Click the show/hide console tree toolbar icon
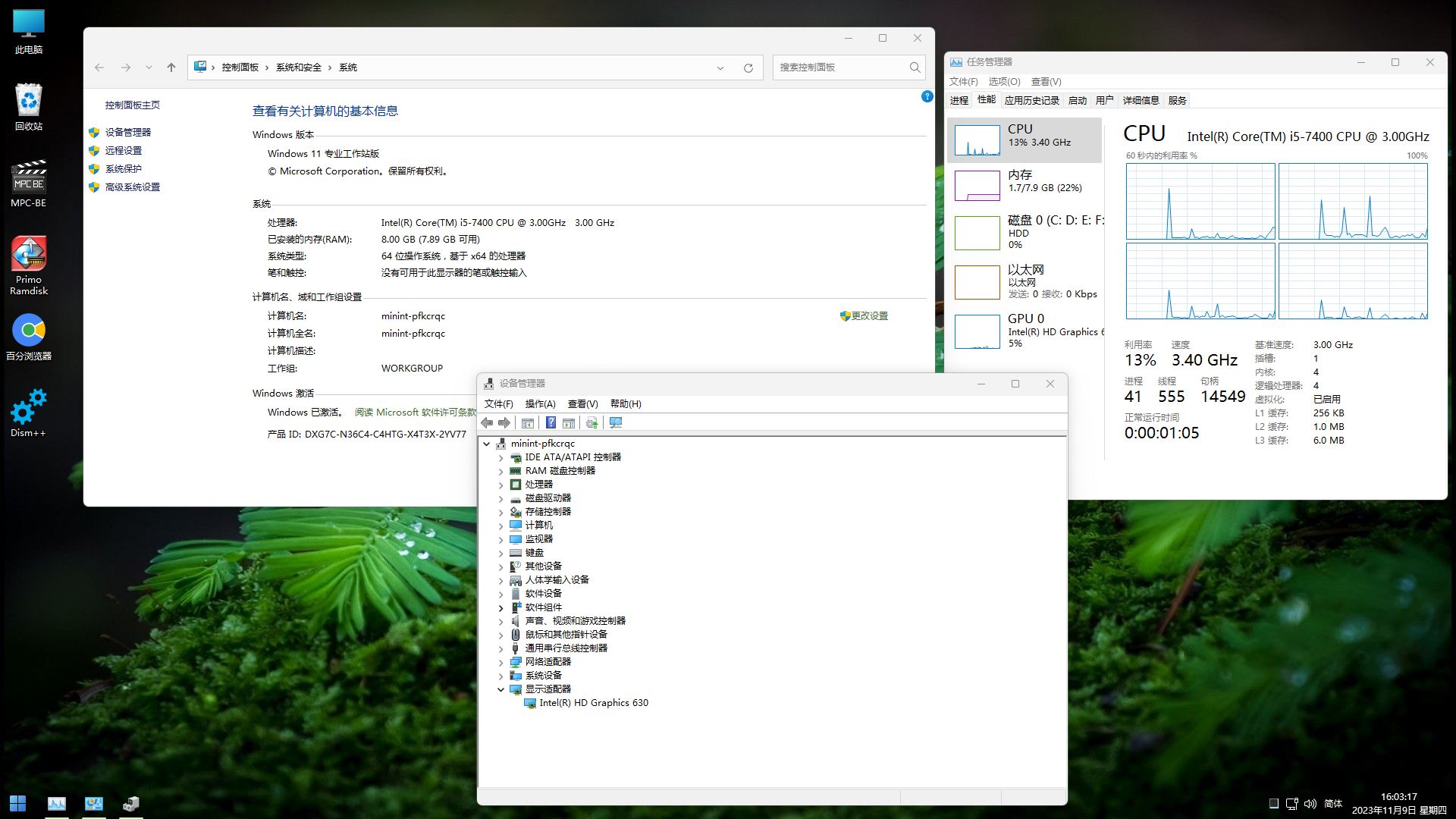 pos(528,423)
